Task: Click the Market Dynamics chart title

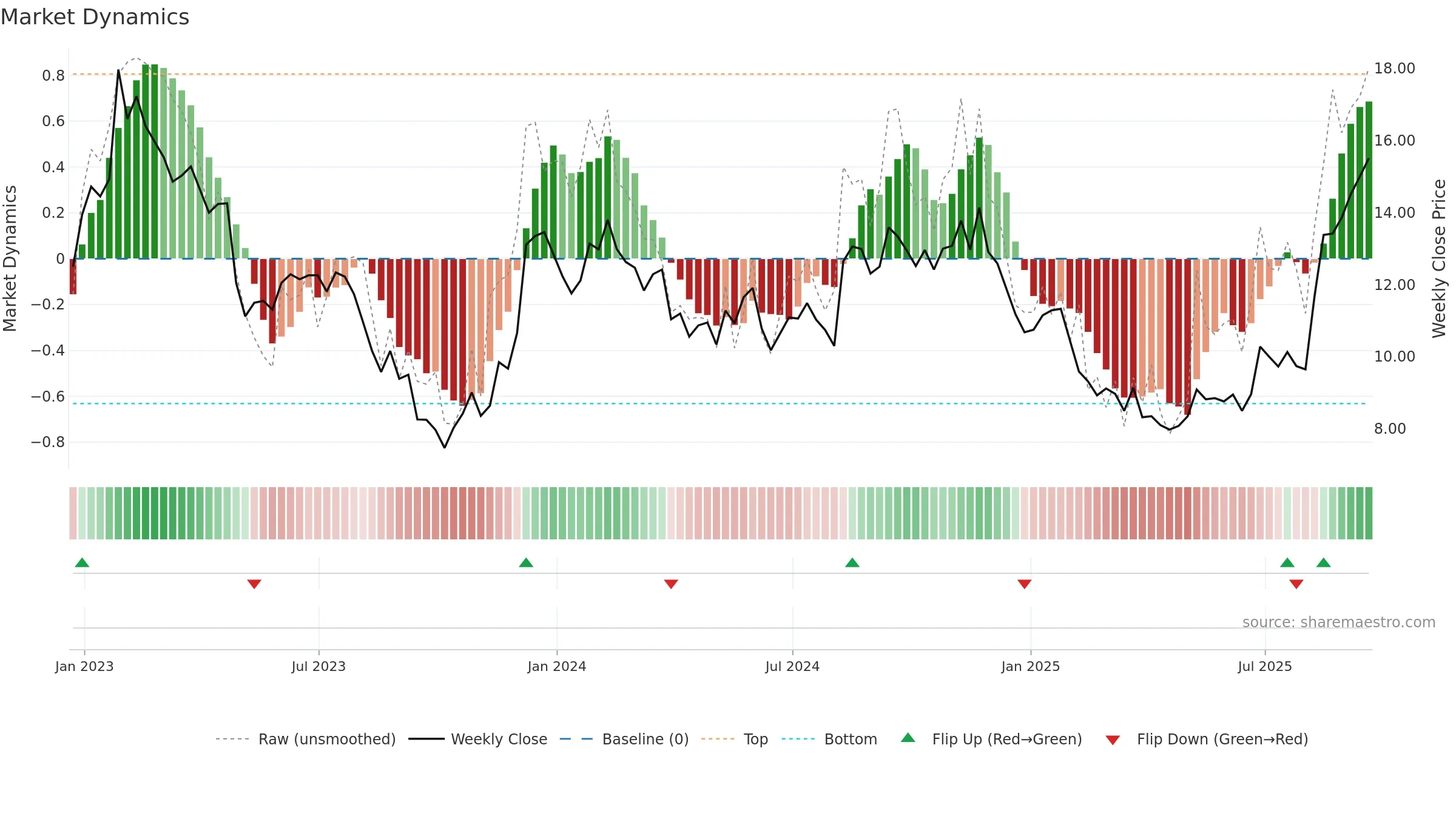Action: (95, 17)
